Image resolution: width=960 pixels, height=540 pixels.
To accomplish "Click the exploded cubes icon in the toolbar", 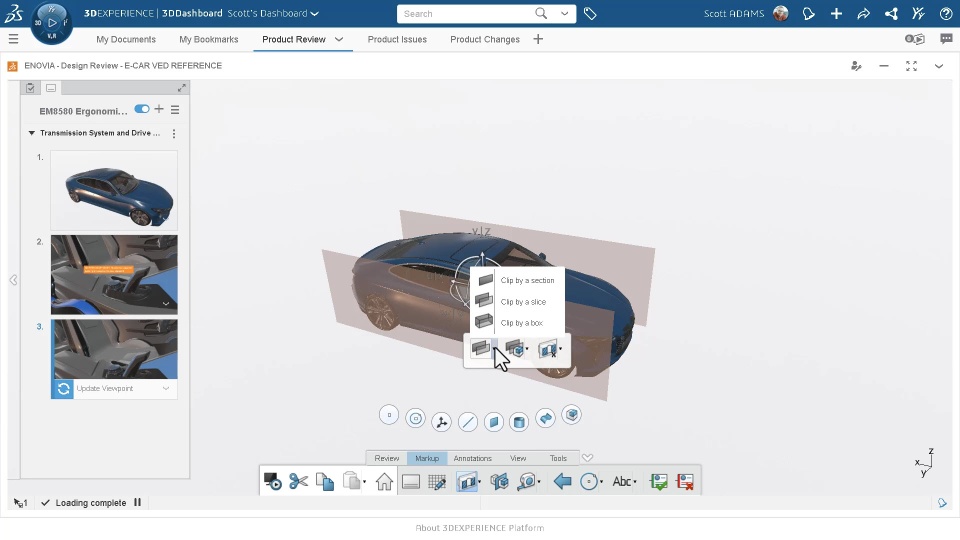I will click(x=500, y=482).
